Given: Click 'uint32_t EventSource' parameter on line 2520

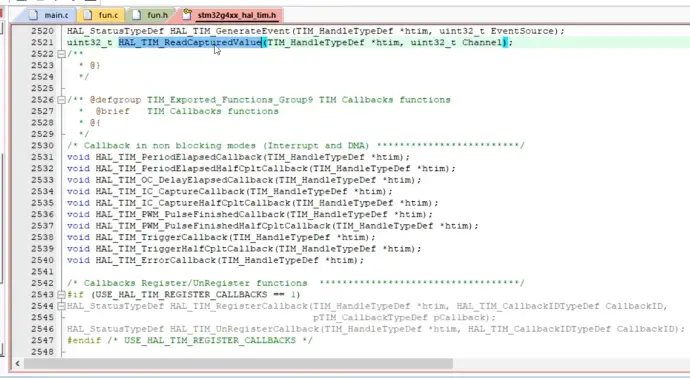Looking at the screenshot, I should click(x=496, y=31).
